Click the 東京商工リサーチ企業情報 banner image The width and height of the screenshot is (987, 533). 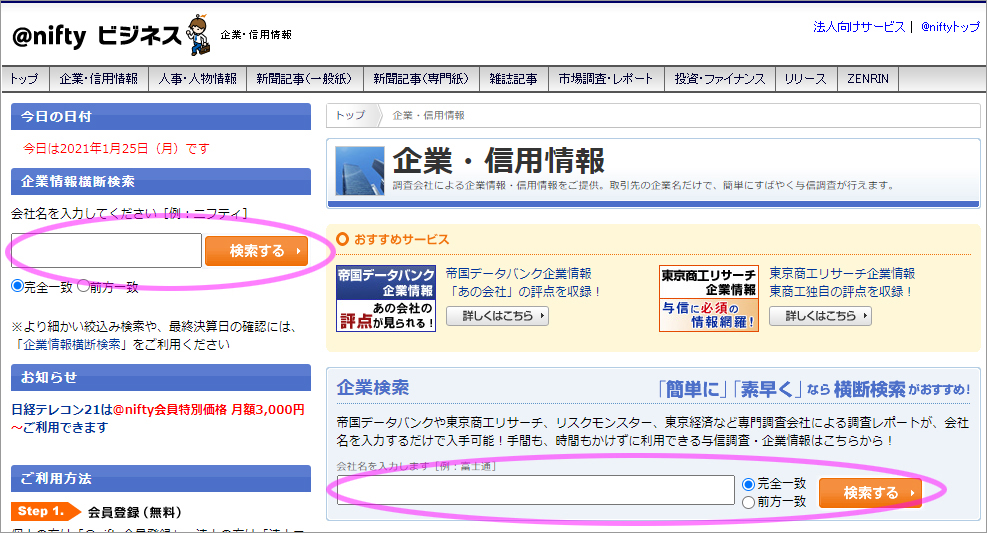pos(709,298)
